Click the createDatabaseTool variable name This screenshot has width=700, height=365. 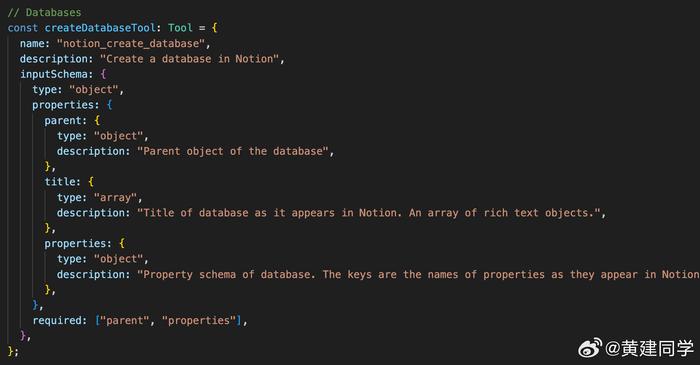pos(100,28)
